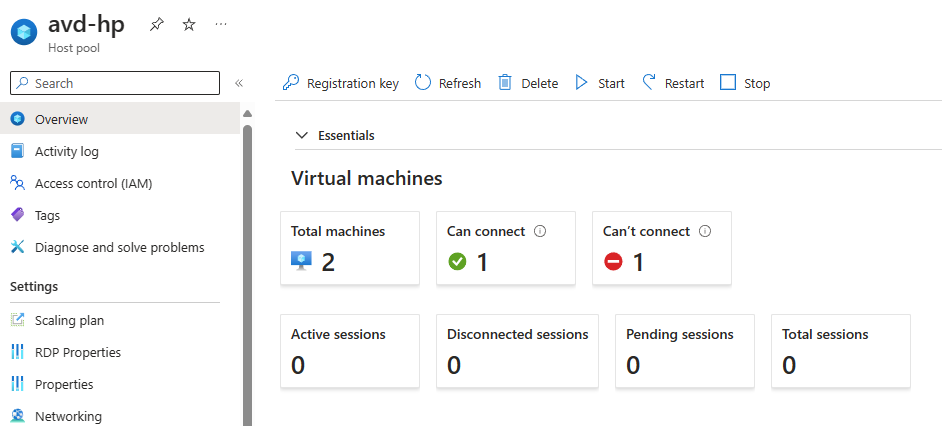This screenshot has width=942, height=426.
Task: Click the Settings section header
Action: point(34,287)
